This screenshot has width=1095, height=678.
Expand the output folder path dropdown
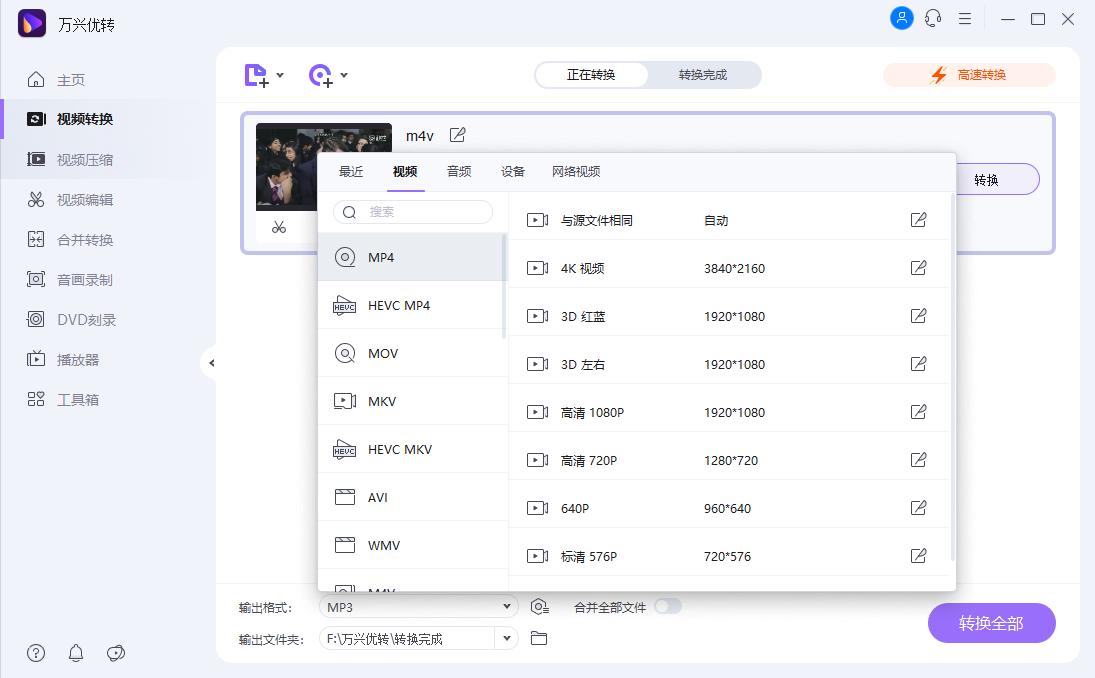[x=506, y=637]
